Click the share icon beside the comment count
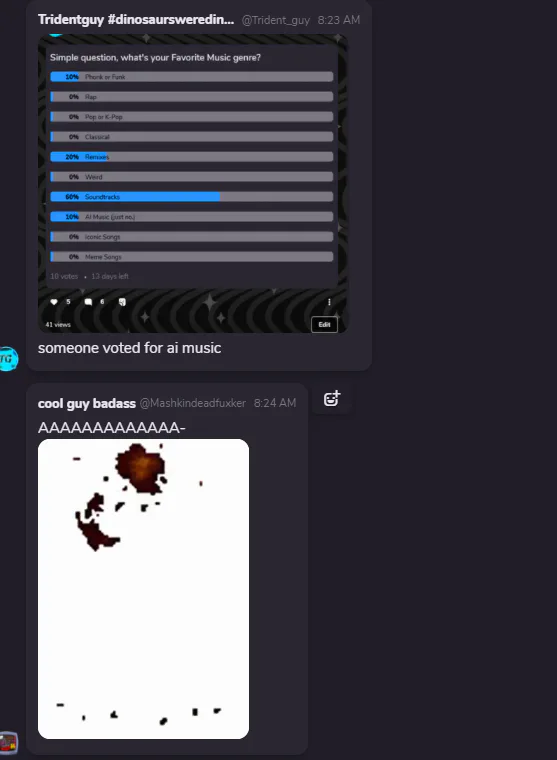 pos(122,302)
